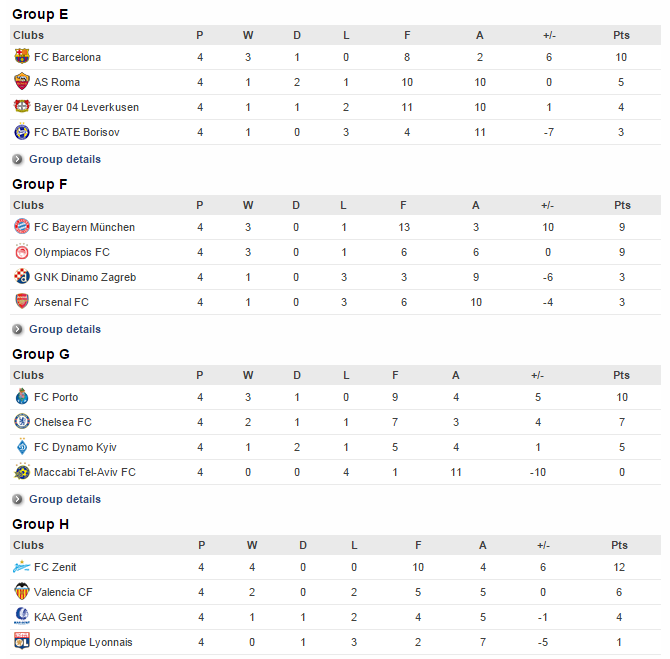Select the Bayer 04 Leverkusen club name
The image size is (670, 659).
(86, 107)
